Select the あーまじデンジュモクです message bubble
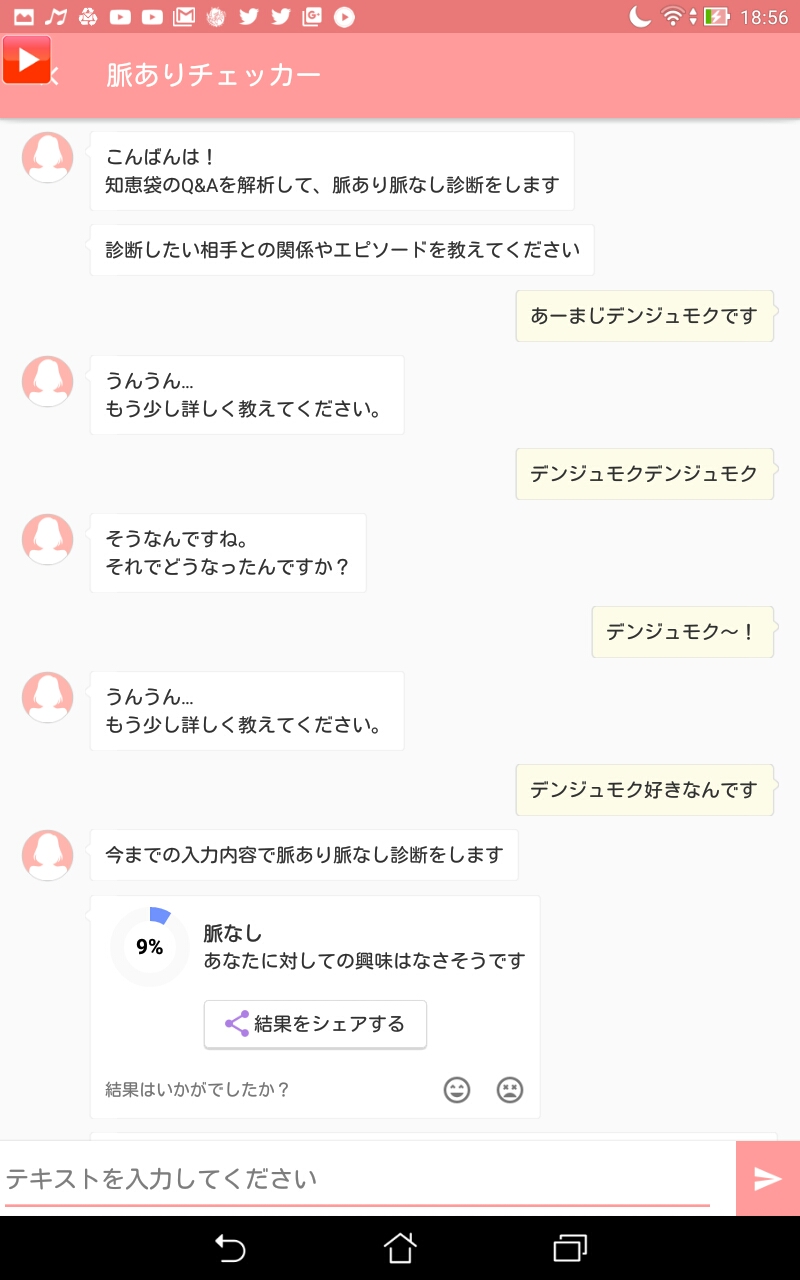This screenshot has width=800, height=1280. [644, 316]
